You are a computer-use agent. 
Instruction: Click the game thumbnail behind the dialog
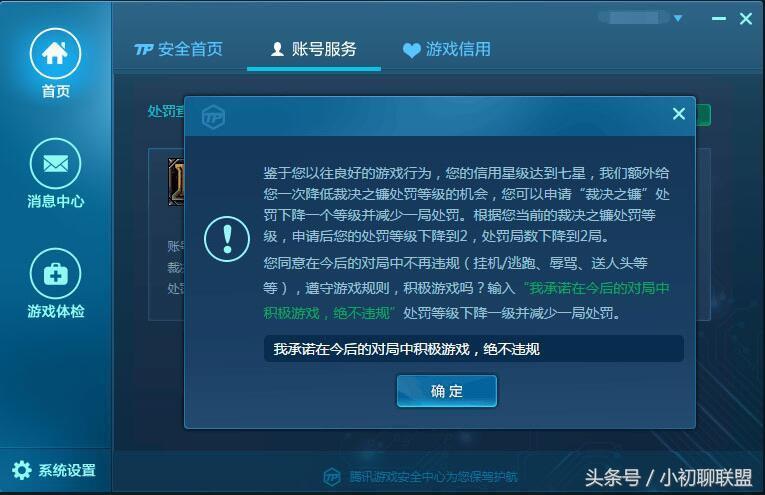coord(176,181)
